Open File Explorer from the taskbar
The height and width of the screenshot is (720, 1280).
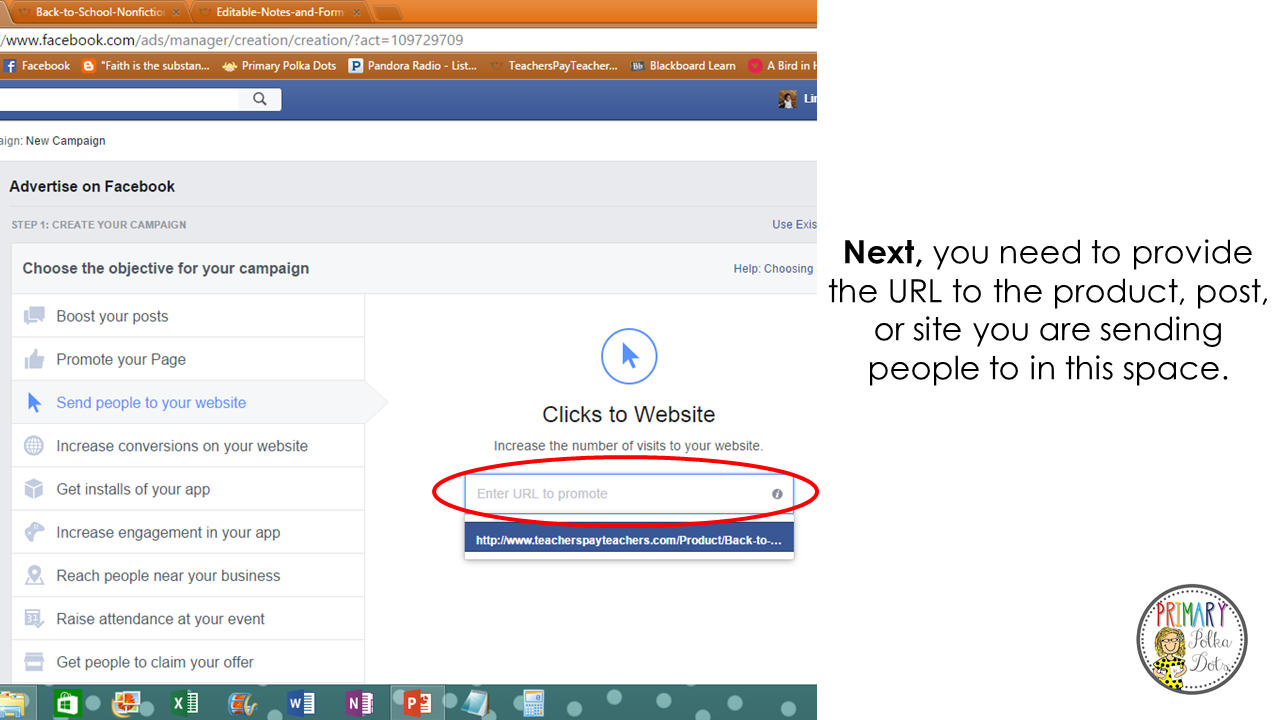pos(14,703)
